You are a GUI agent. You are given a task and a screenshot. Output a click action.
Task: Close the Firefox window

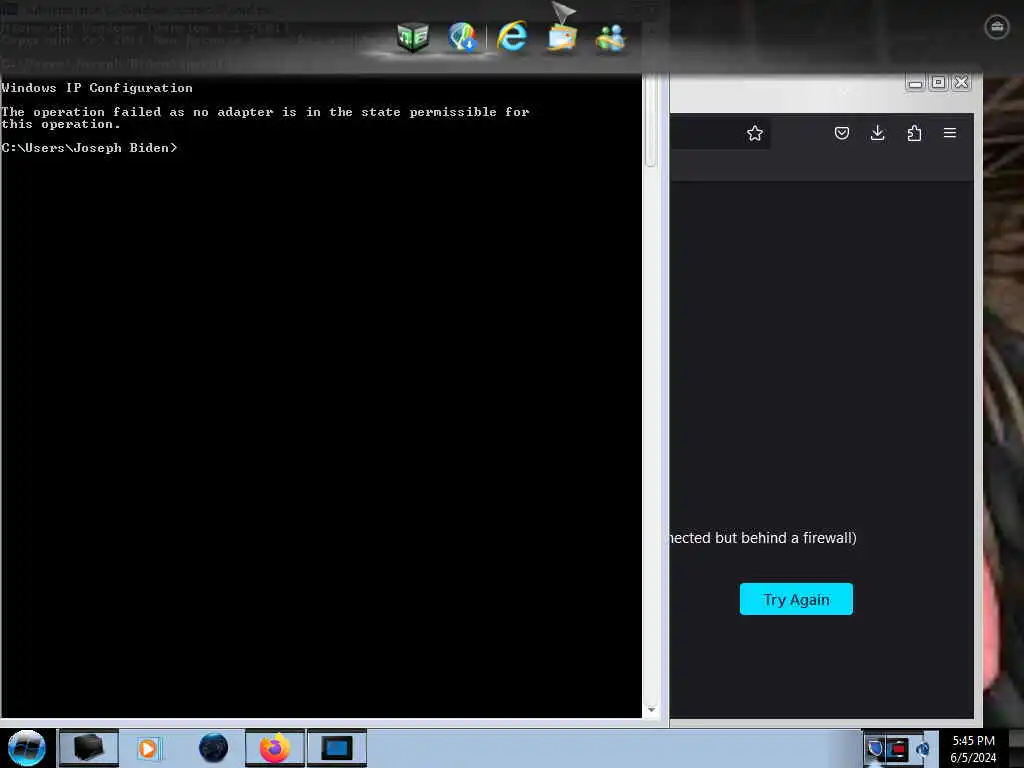961,82
